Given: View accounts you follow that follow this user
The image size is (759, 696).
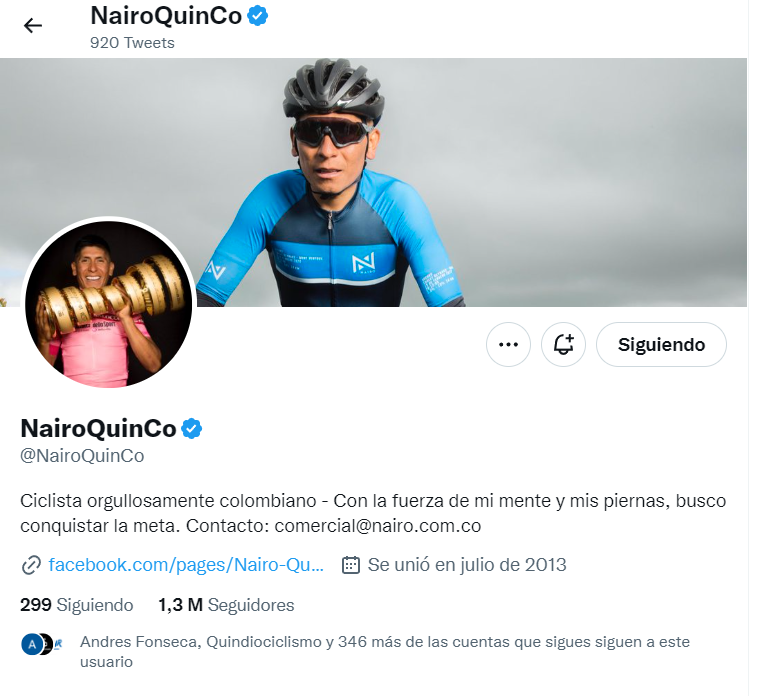Looking at the screenshot, I should (385, 651).
